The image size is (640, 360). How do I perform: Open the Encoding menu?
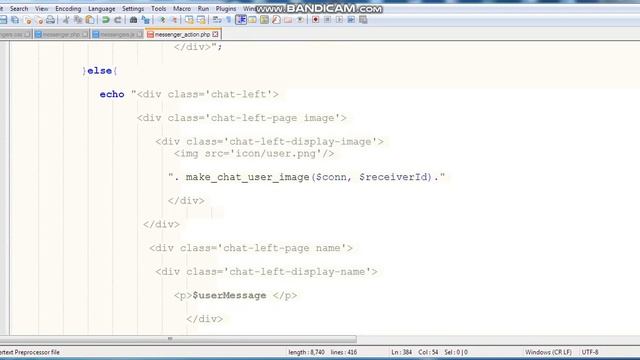(x=68, y=9)
